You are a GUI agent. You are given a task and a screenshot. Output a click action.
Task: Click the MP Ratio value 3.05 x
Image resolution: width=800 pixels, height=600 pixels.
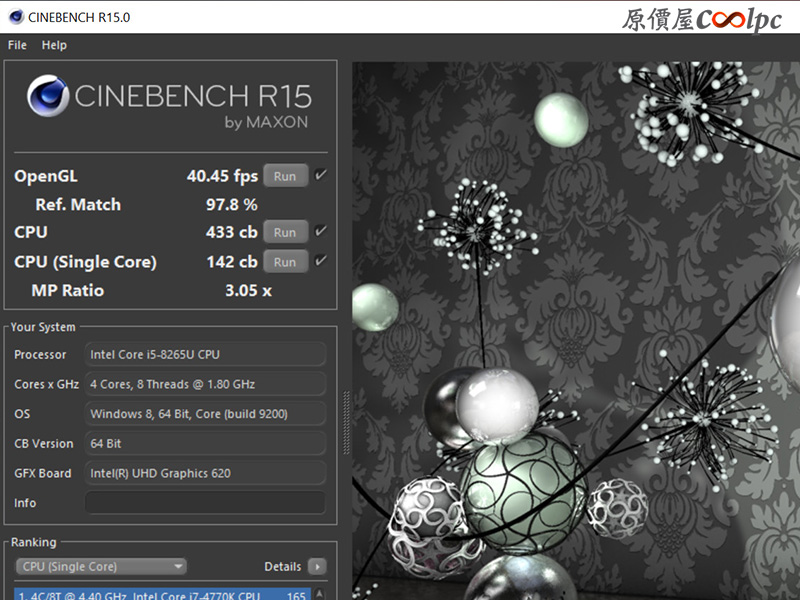coord(248,290)
